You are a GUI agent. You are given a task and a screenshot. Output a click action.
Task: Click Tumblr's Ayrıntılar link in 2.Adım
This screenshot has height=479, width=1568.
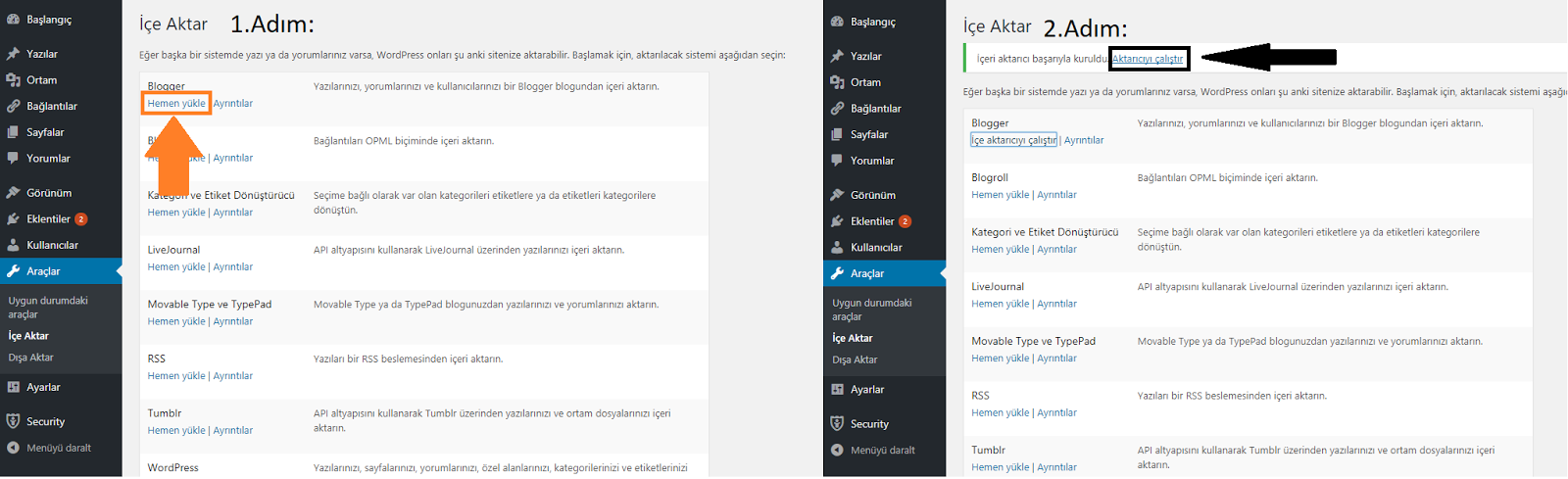[x=1056, y=467]
